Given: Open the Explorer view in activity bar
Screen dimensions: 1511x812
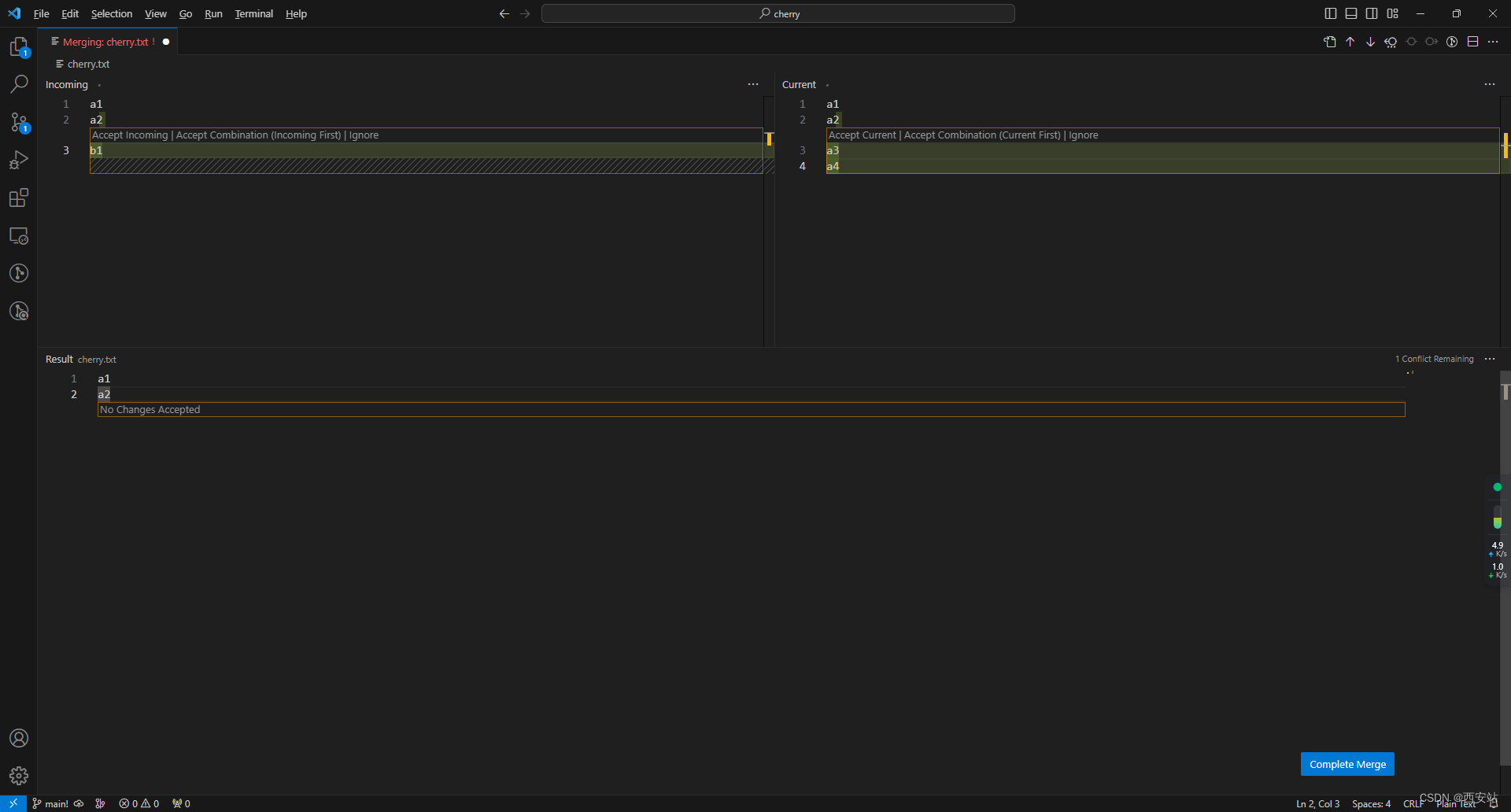Looking at the screenshot, I should click(x=19, y=47).
